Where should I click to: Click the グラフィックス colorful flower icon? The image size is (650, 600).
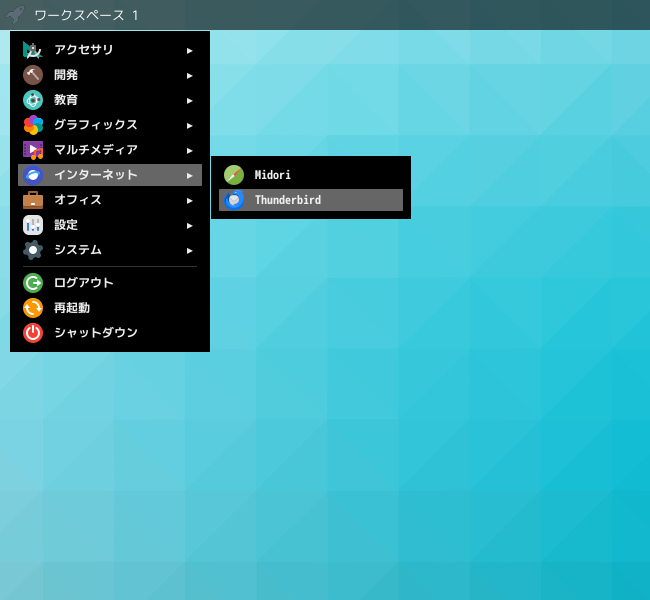tap(33, 125)
